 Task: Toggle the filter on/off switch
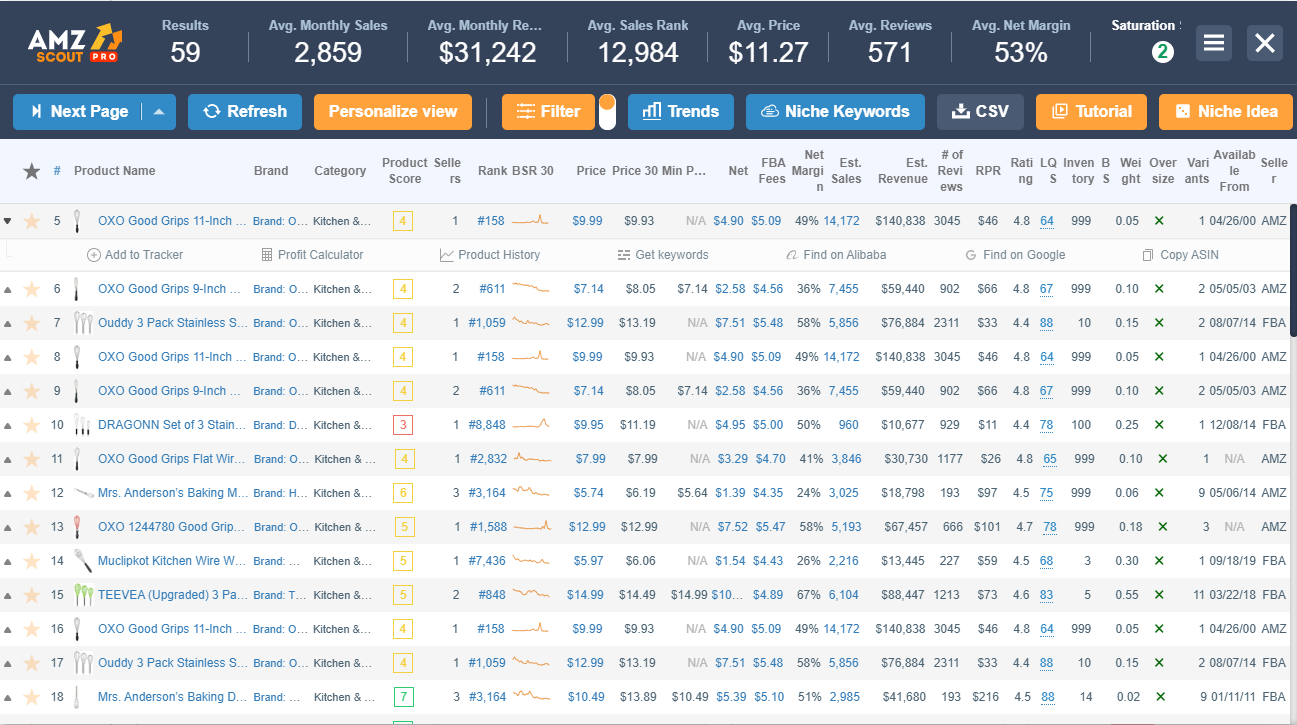[607, 112]
